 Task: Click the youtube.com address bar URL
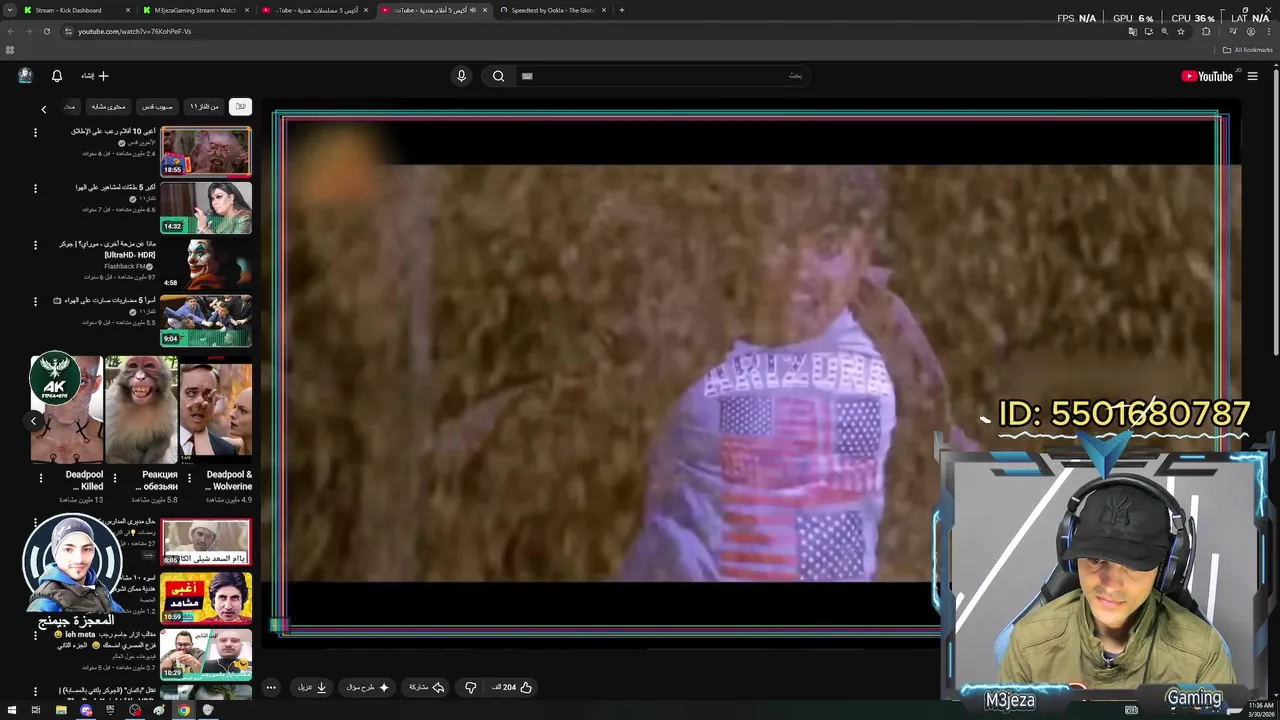pos(135,31)
